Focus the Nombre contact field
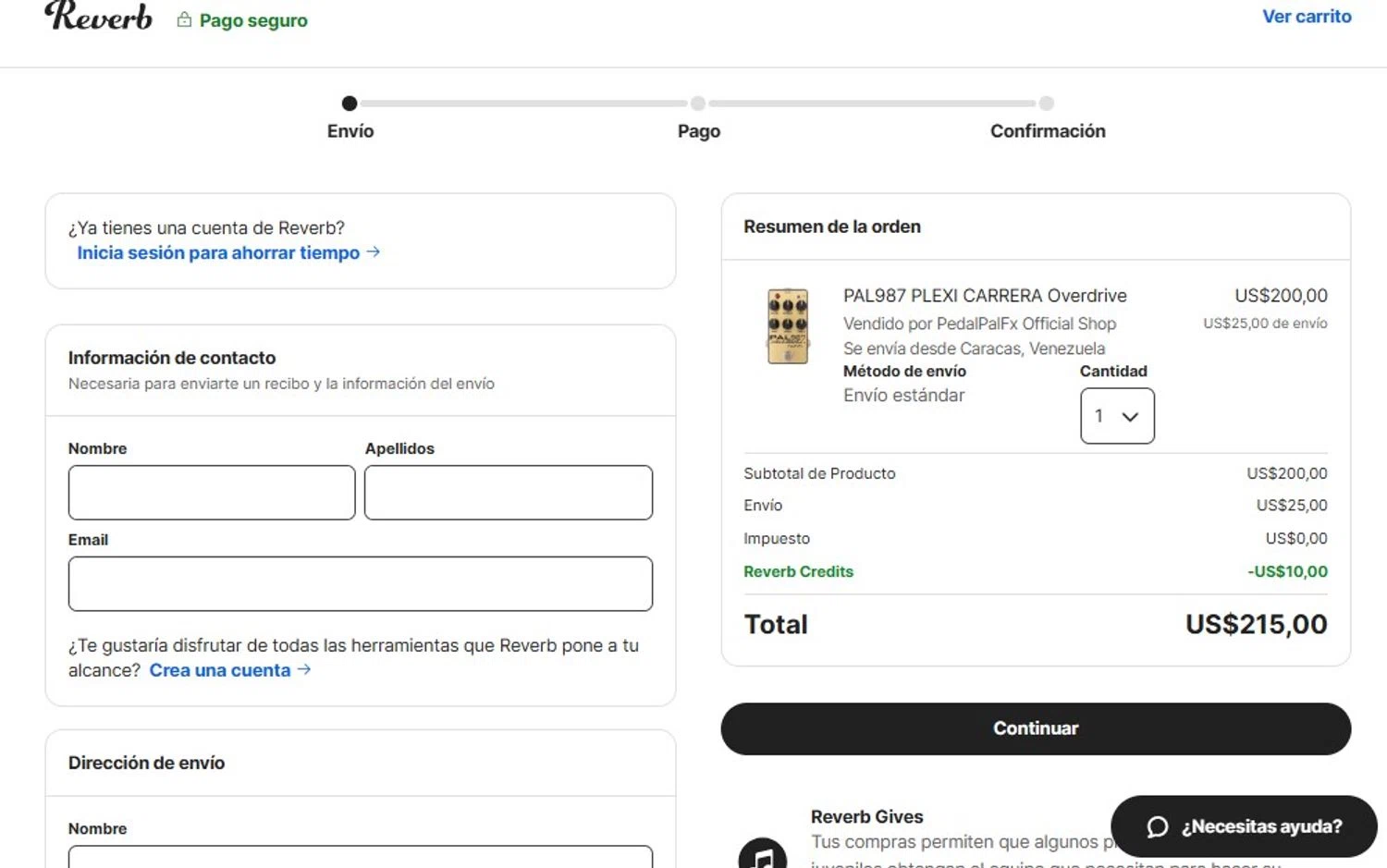 [x=212, y=493]
